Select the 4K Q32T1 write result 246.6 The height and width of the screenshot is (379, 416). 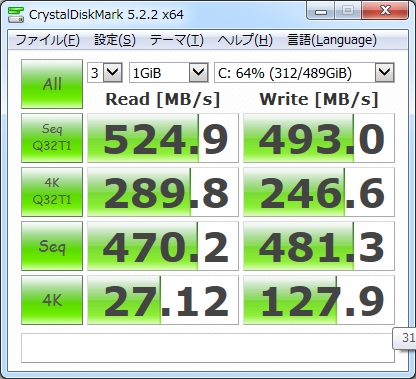pyautogui.click(x=319, y=192)
